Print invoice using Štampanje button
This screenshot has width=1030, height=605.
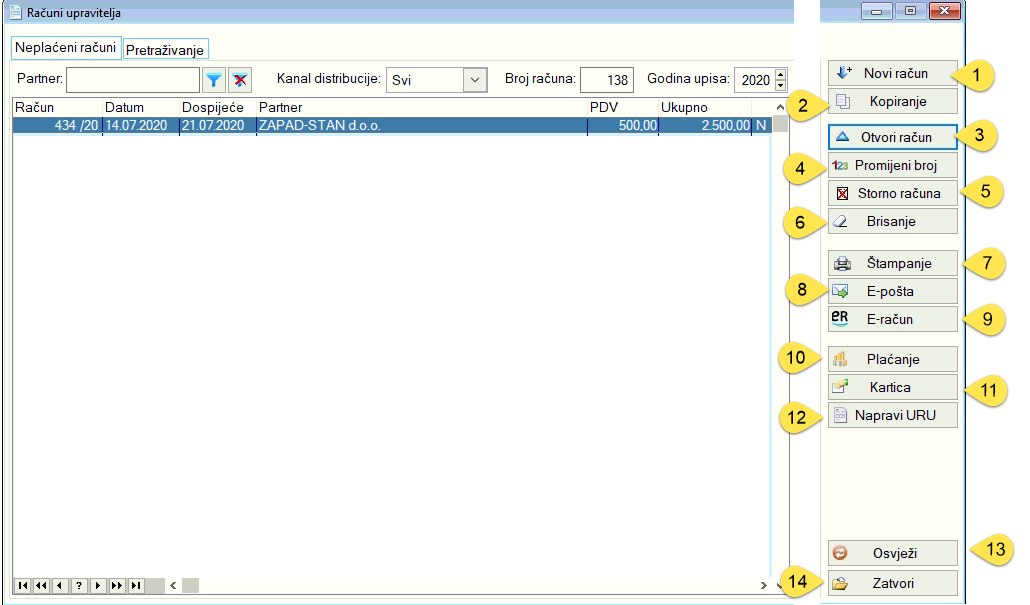pyautogui.click(x=894, y=264)
